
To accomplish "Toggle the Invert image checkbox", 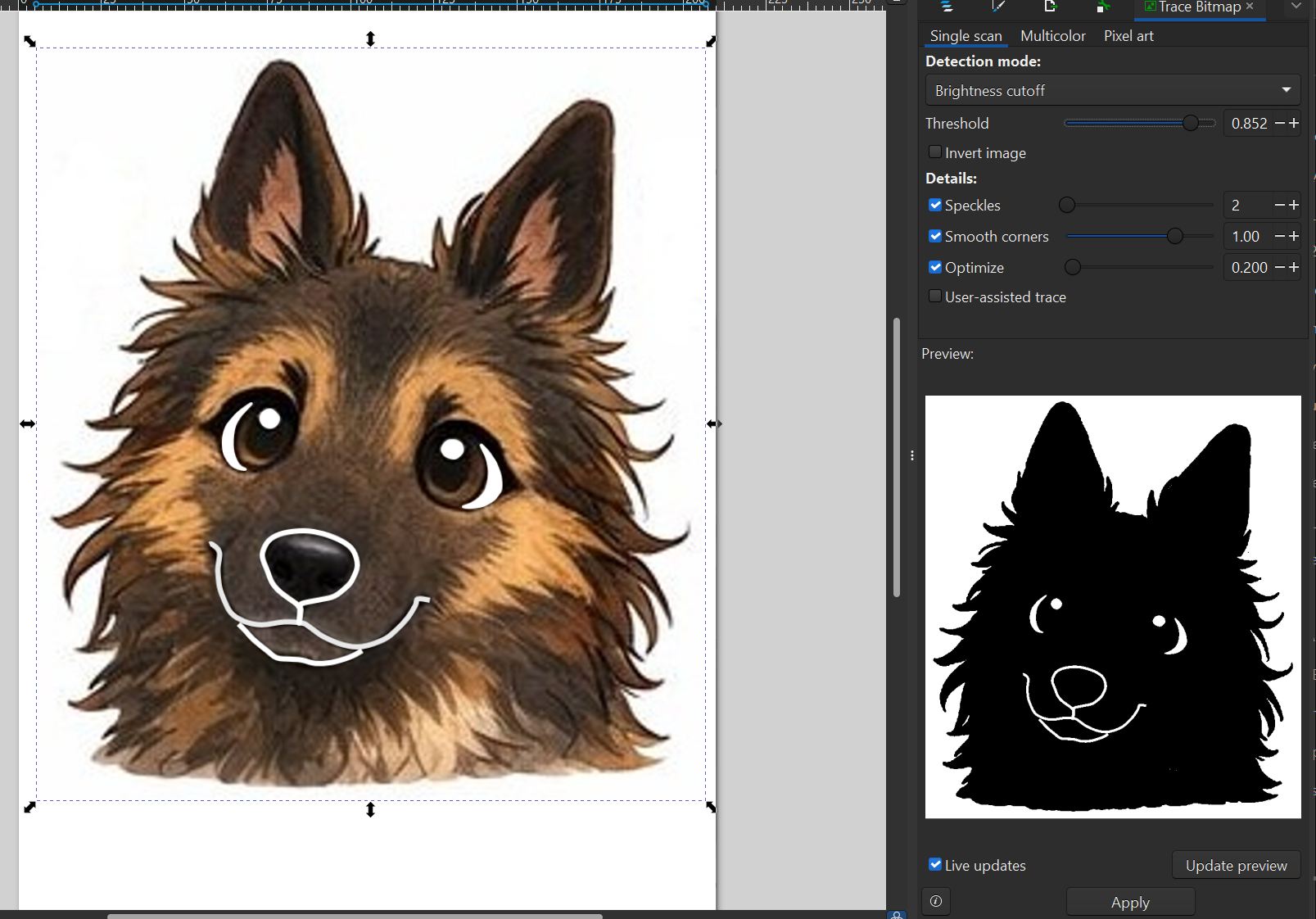I will pyautogui.click(x=935, y=152).
